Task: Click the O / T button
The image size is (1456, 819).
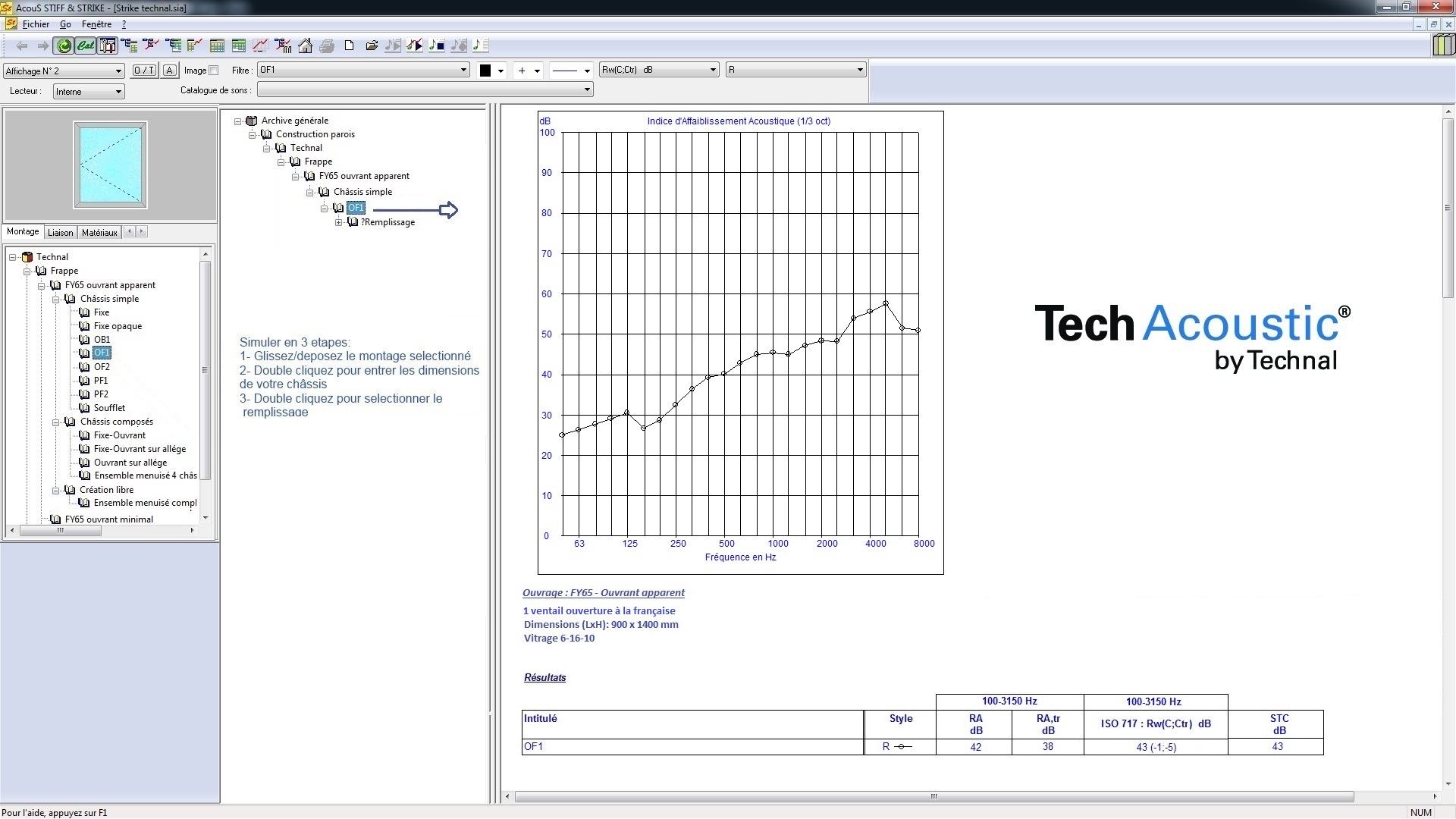Action: coord(144,71)
